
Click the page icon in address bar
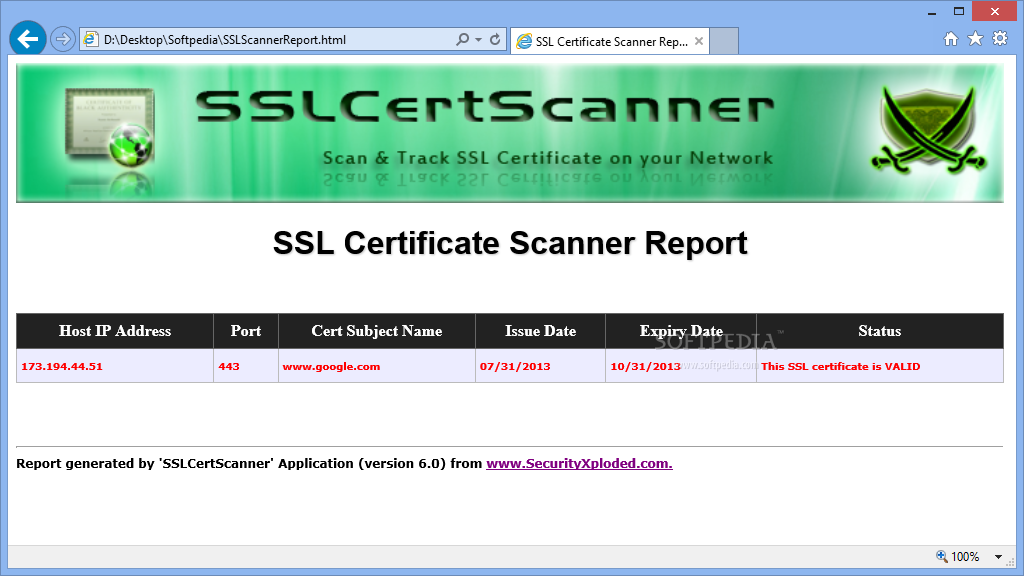(x=91, y=40)
